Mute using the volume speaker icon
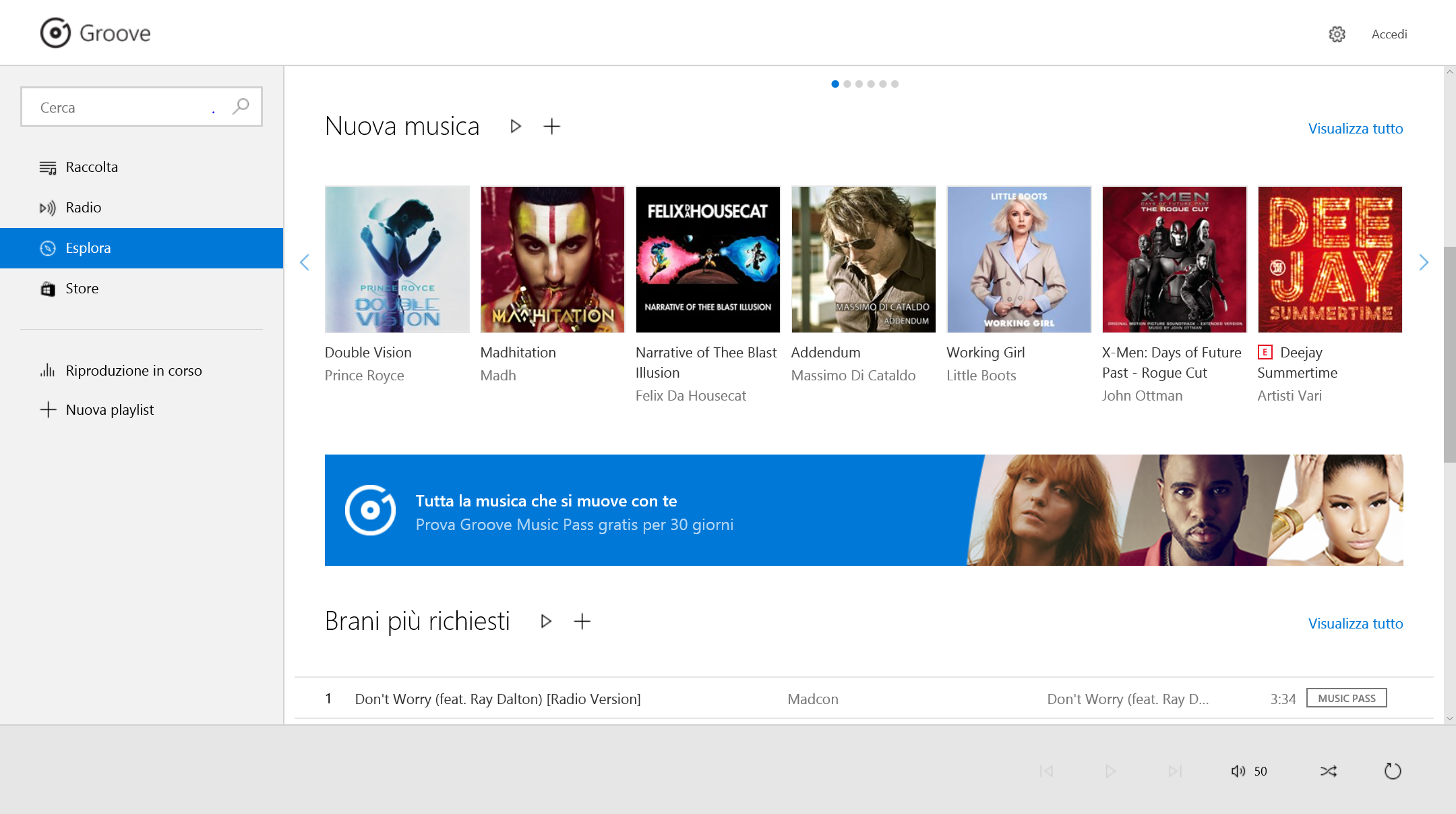The image size is (1456, 814). [1238, 771]
